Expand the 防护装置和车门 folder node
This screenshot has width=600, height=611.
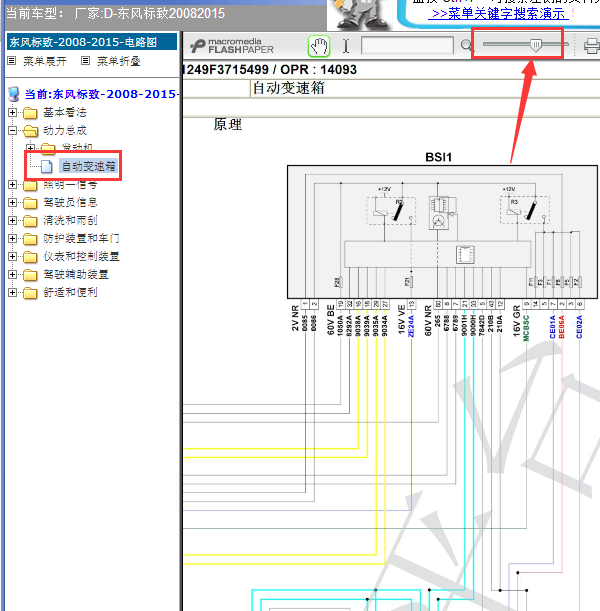pyautogui.click(x=12, y=238)
